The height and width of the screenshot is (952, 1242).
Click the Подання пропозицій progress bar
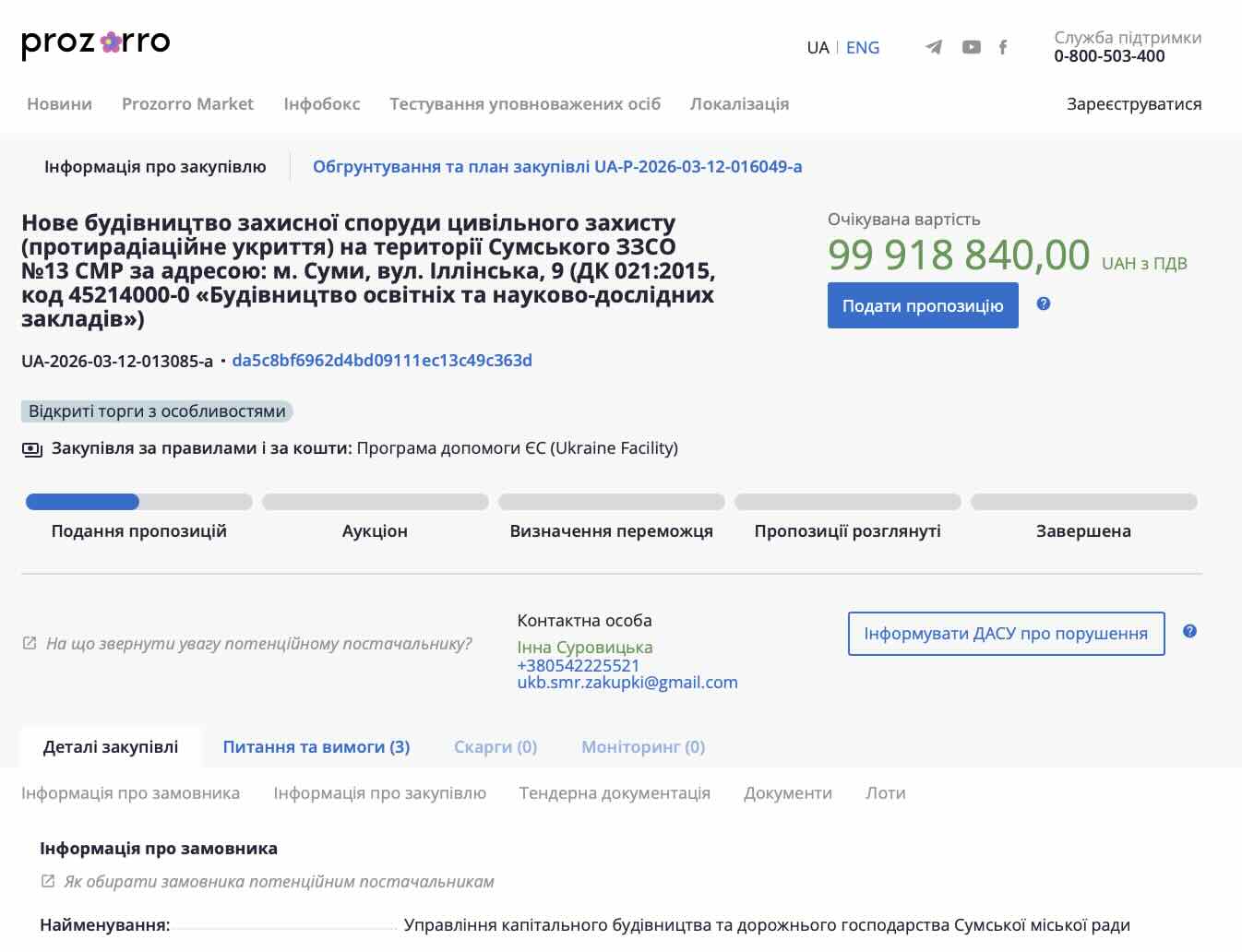[x=138, y=503]
